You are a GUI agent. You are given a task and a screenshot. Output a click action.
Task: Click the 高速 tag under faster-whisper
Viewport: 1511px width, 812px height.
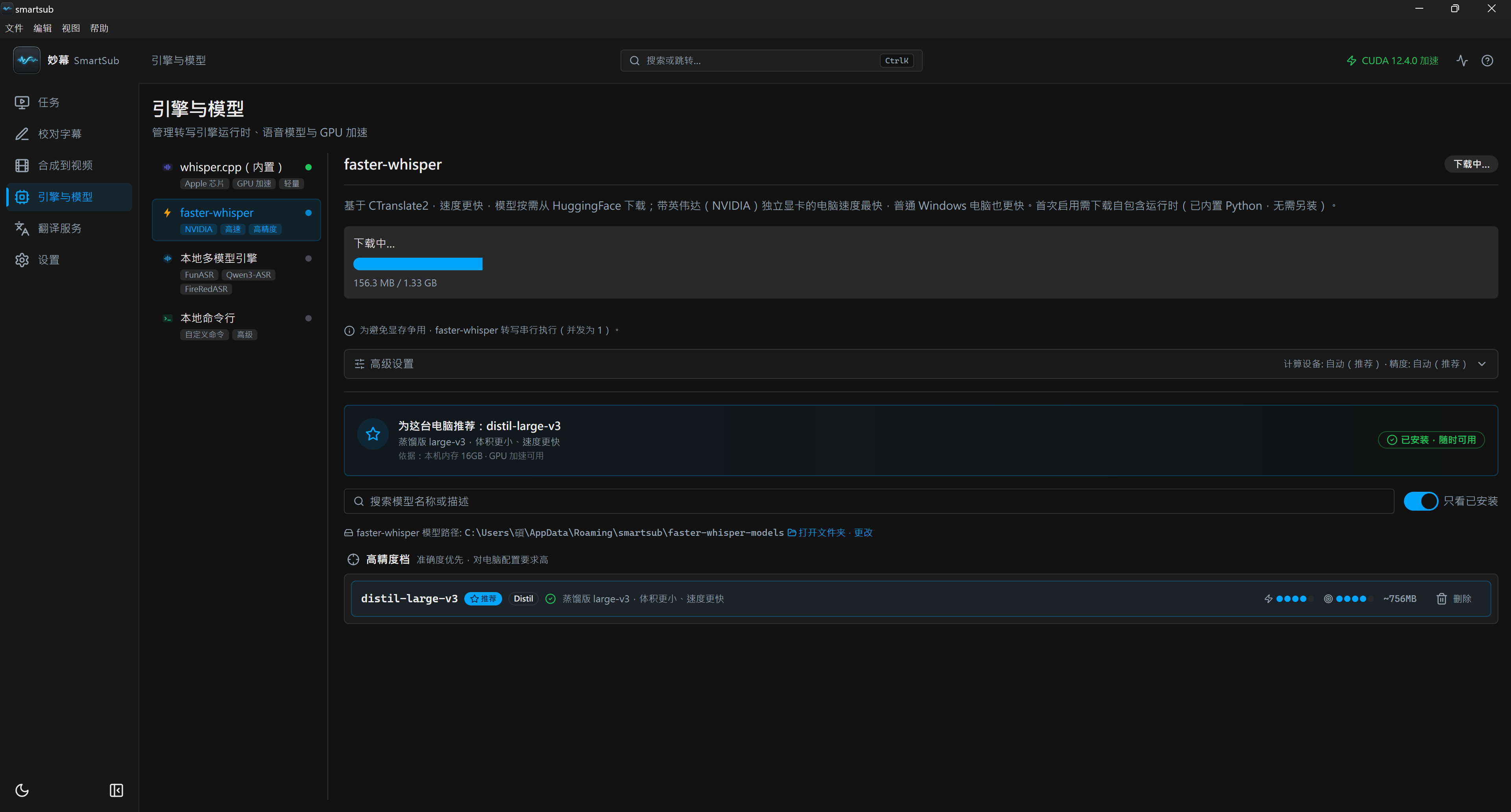[x=233, y=229]
